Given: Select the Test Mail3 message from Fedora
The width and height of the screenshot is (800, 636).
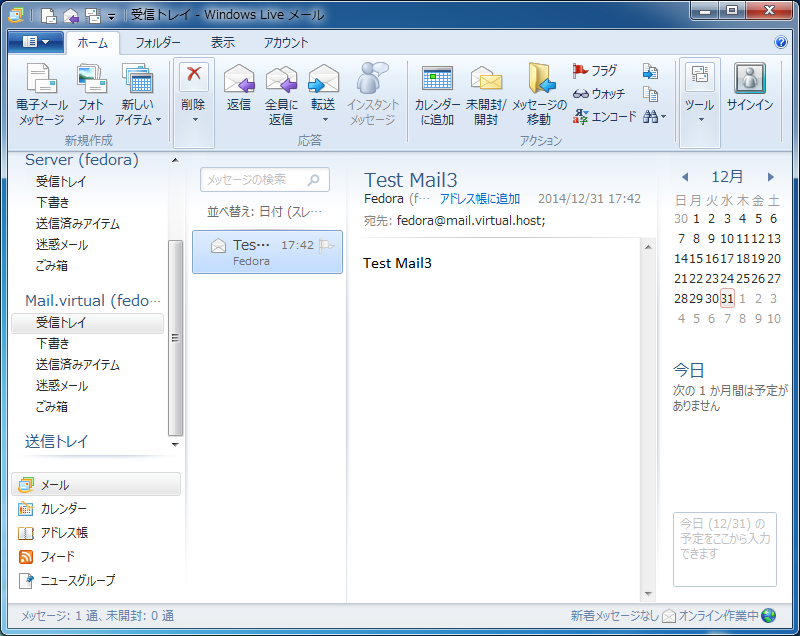Looking at the screenshot, I should click(x=267, y=252).
